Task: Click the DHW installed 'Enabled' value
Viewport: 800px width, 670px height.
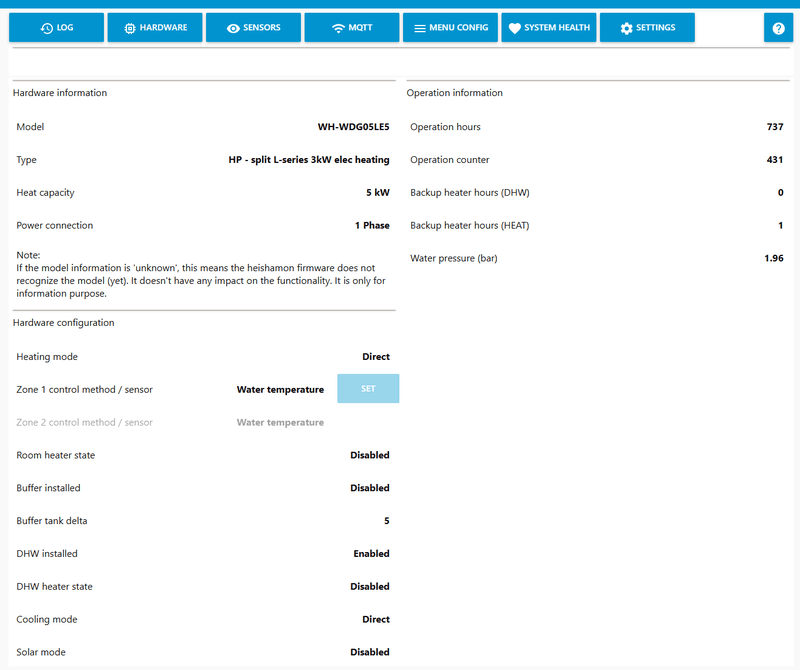Action: click(x=371, y=554)
